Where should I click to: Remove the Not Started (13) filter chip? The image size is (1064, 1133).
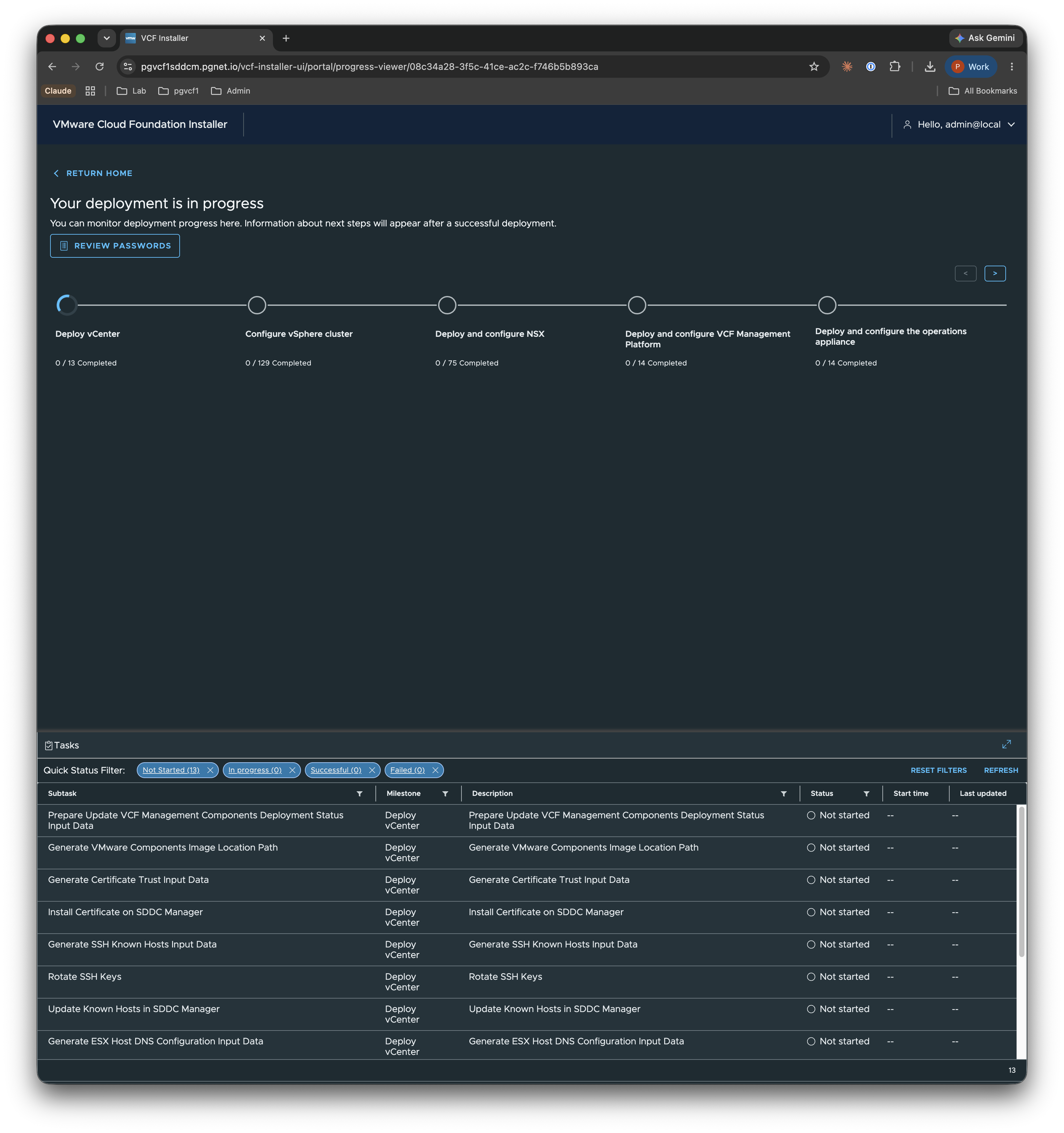pos(210,770)
